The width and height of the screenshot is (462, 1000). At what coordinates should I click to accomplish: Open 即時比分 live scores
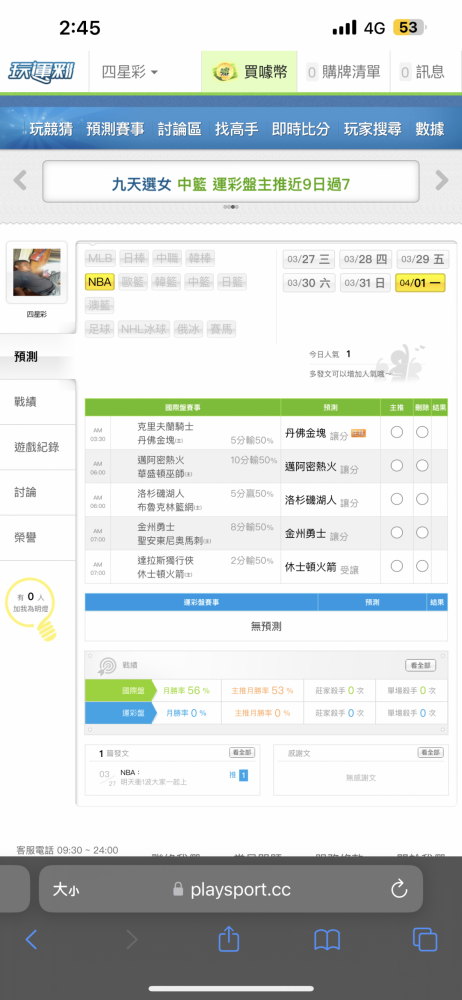pos(301,129)
